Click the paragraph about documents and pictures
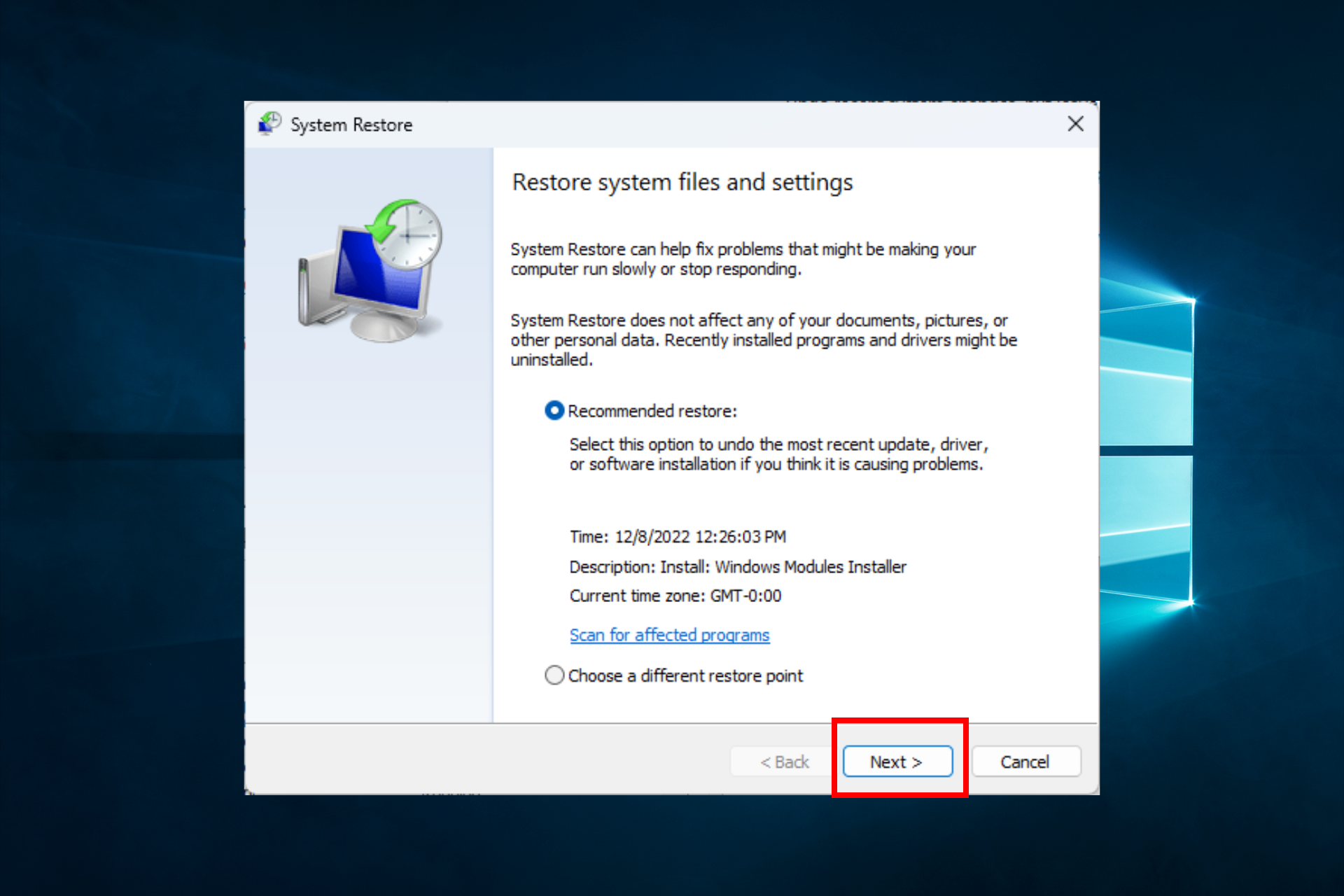 pos(763,339)
